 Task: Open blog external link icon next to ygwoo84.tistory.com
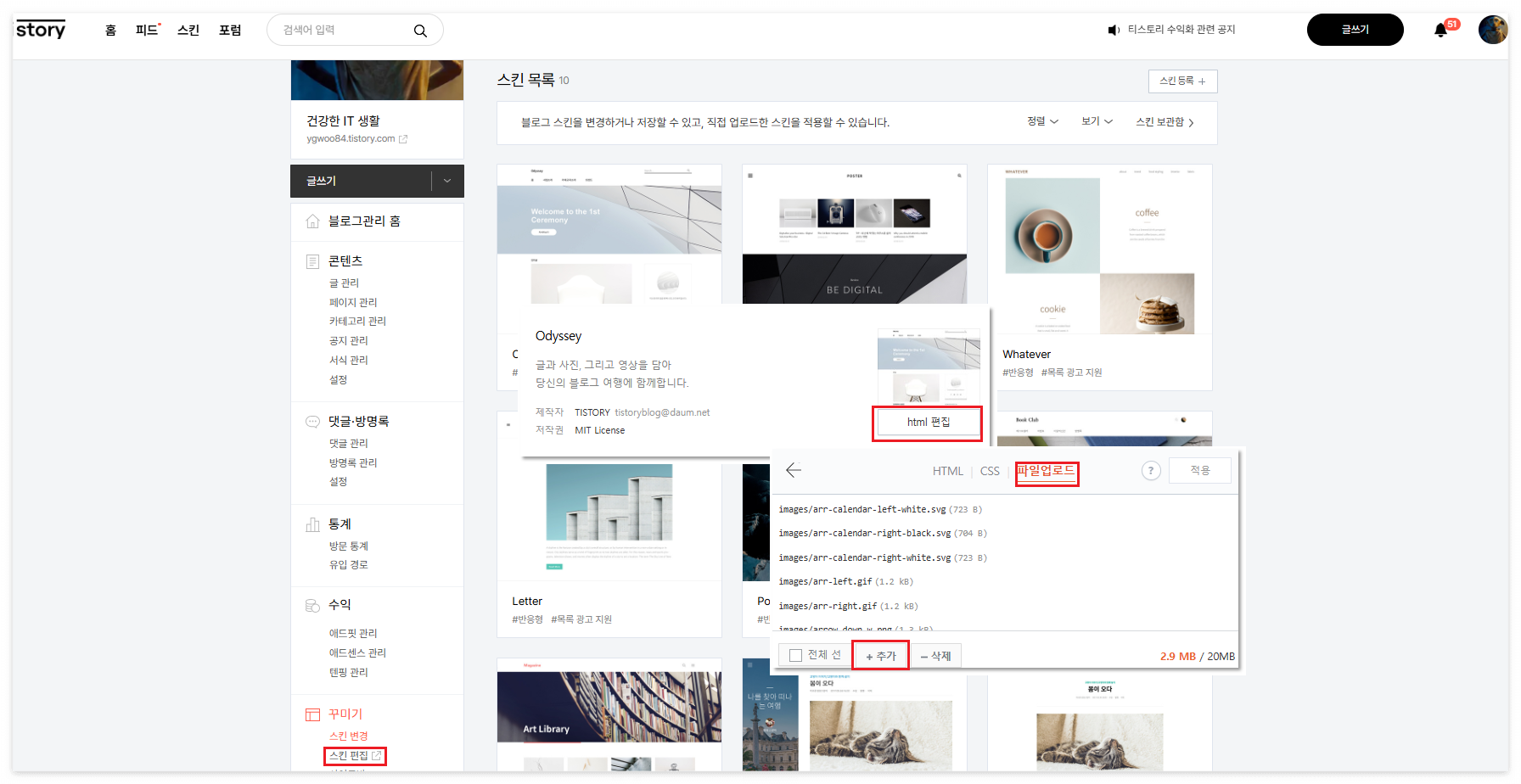pos(403,139)
